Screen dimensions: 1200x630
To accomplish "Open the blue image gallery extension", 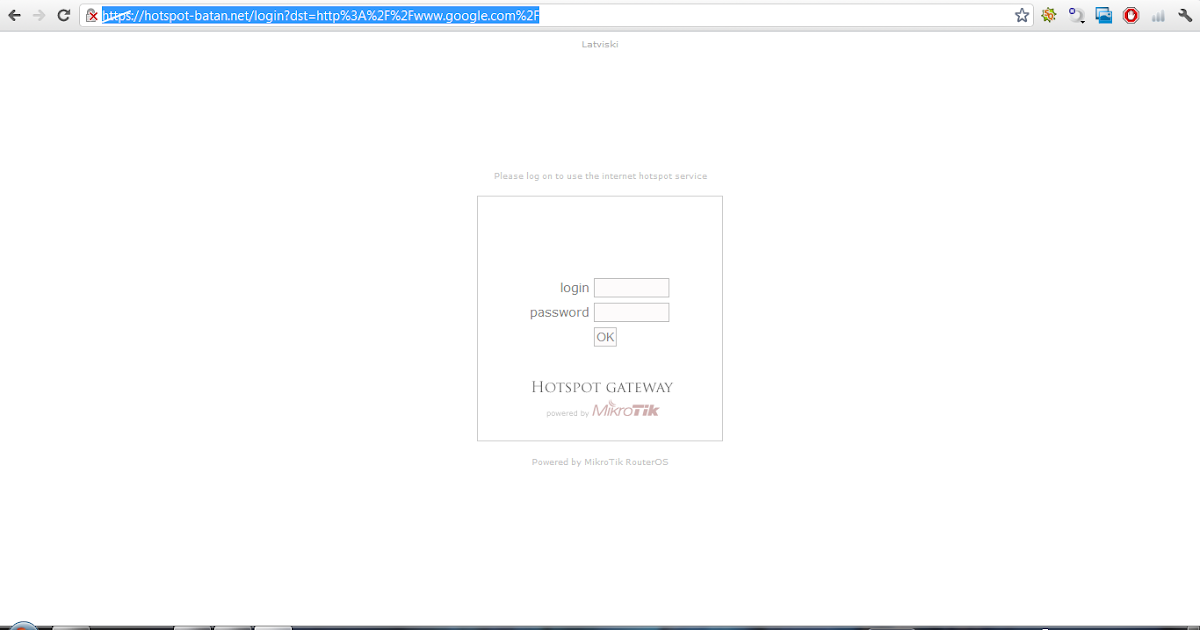I will click(x=1104, y=15).
